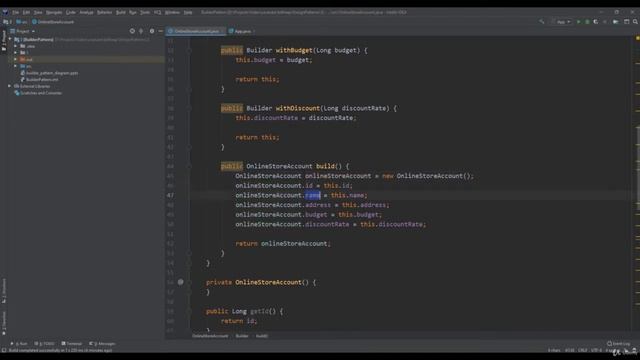Run with Coverage icon in toolbar

[x=596, y=22]
